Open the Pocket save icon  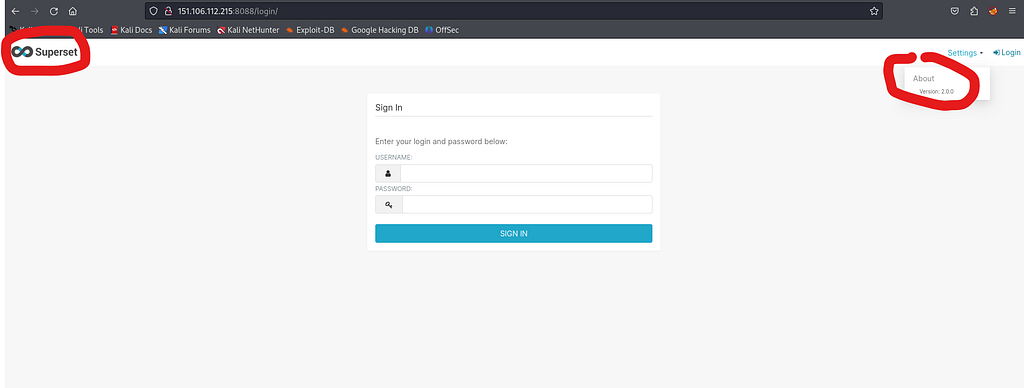[x=954, y=11]
